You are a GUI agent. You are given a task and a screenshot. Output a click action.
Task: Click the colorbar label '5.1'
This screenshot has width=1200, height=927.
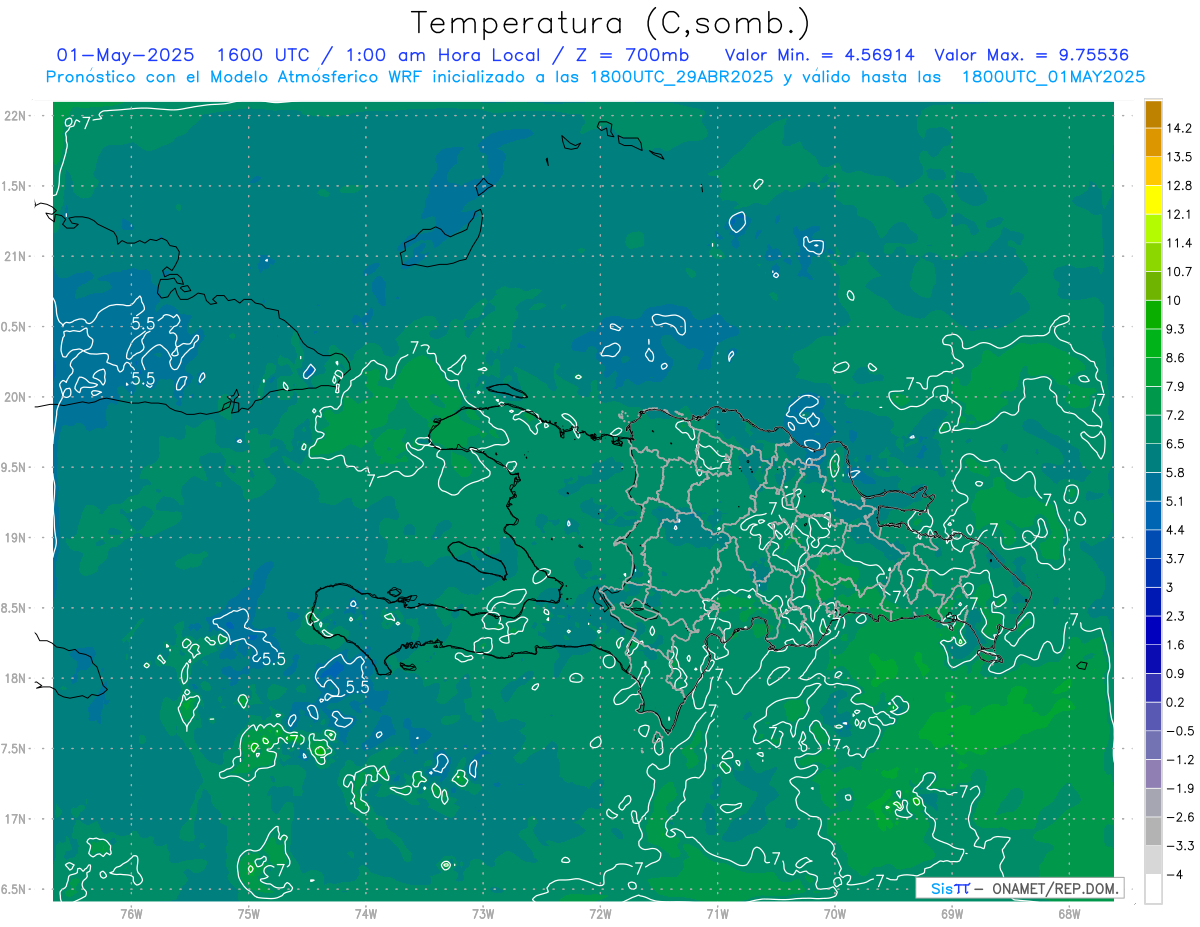[x=1176, y=501]
